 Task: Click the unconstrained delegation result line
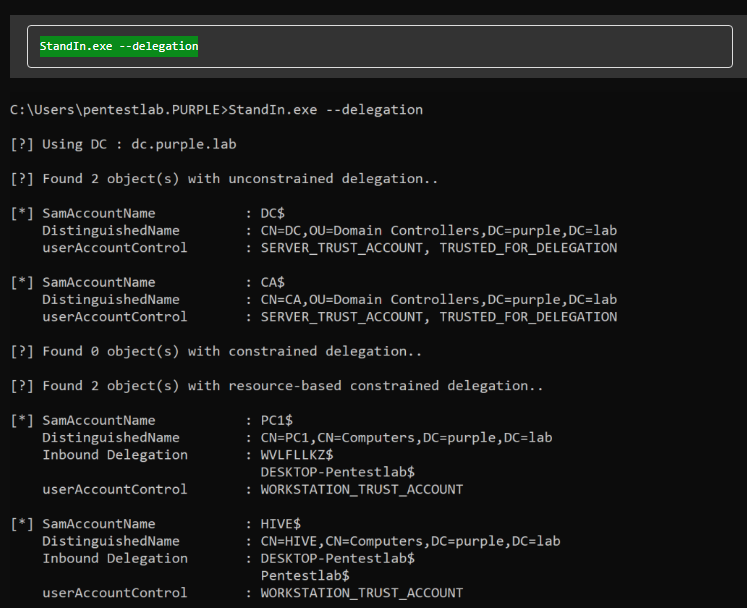[x=224, y=179]
